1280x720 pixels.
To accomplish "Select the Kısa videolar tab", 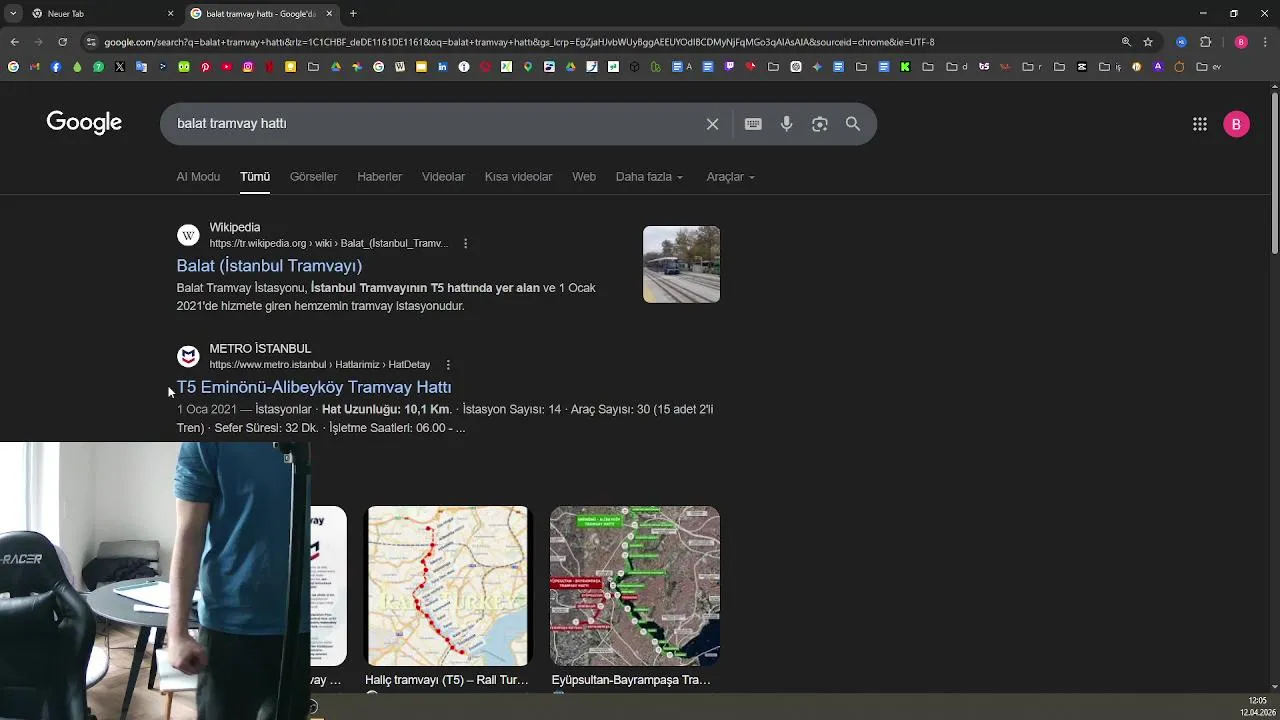I will (x=518, y=177).
